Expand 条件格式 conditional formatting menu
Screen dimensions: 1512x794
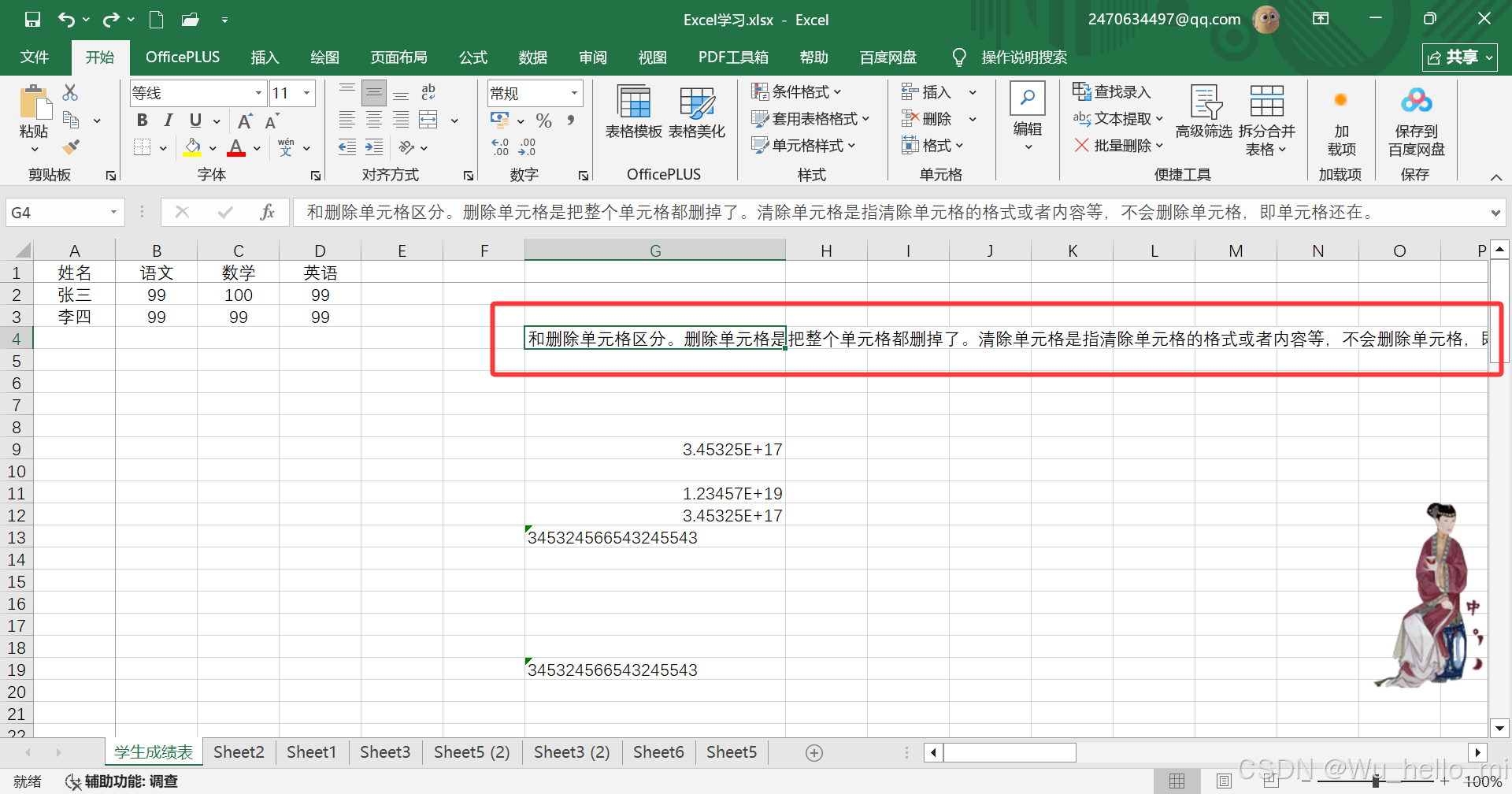(x=796, y=92)
